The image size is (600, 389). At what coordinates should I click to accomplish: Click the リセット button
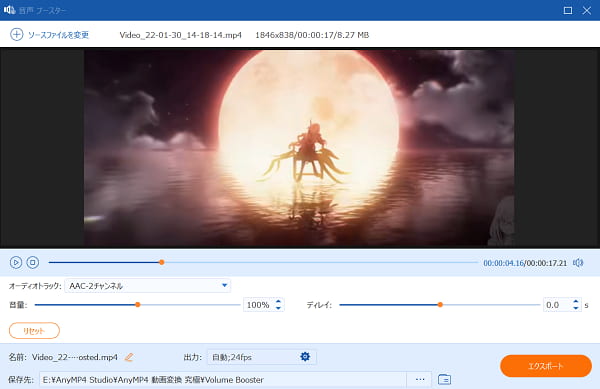(34, 331)
